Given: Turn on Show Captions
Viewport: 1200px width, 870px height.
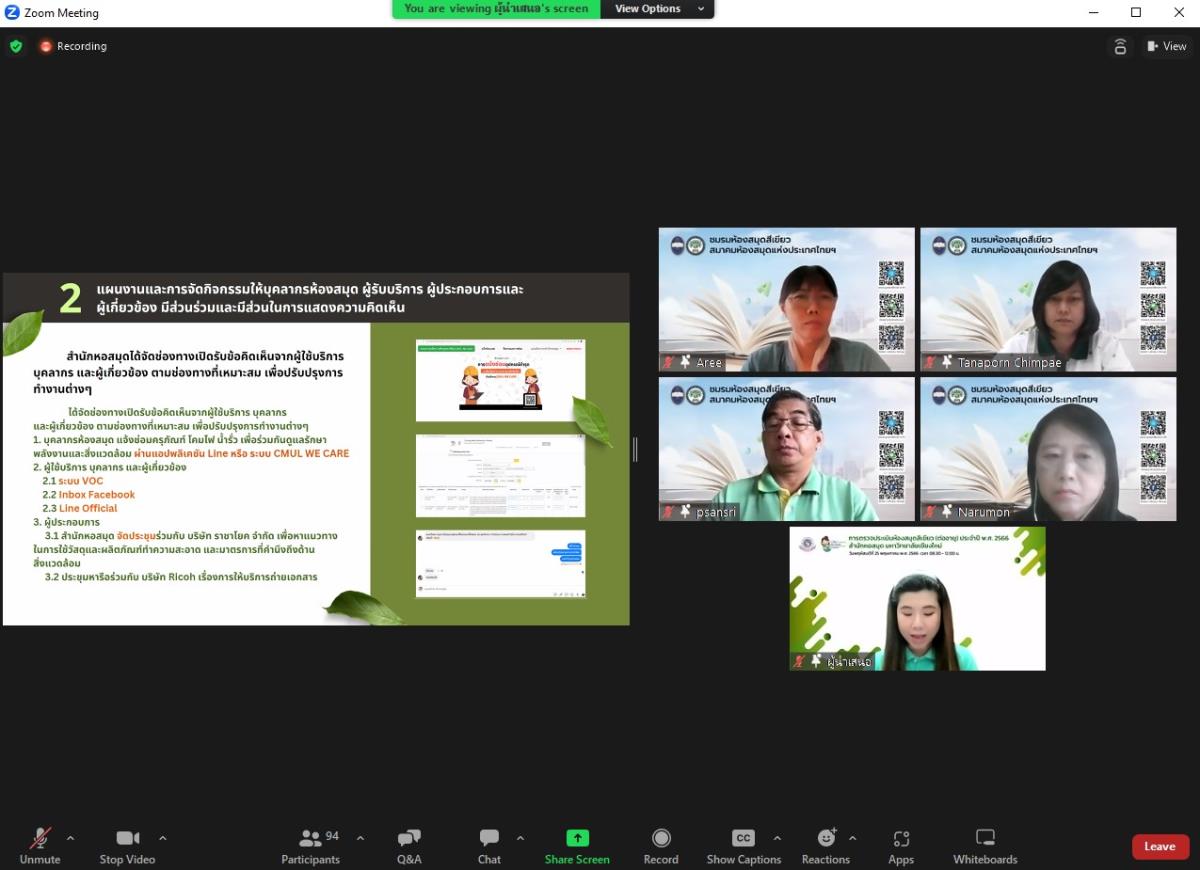Looking at the screenshot, I should [743, 846].
